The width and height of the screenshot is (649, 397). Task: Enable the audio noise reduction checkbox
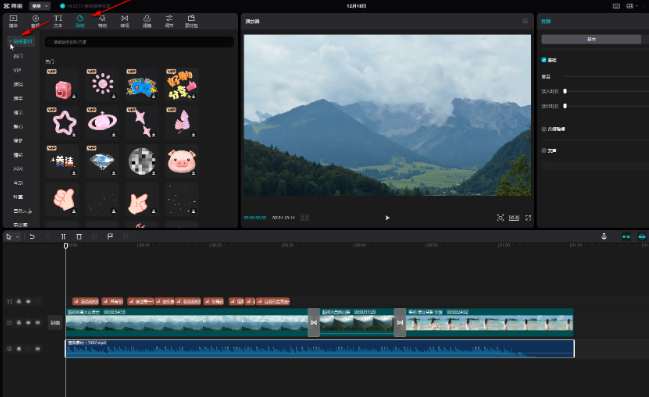(x=544, y=129)
